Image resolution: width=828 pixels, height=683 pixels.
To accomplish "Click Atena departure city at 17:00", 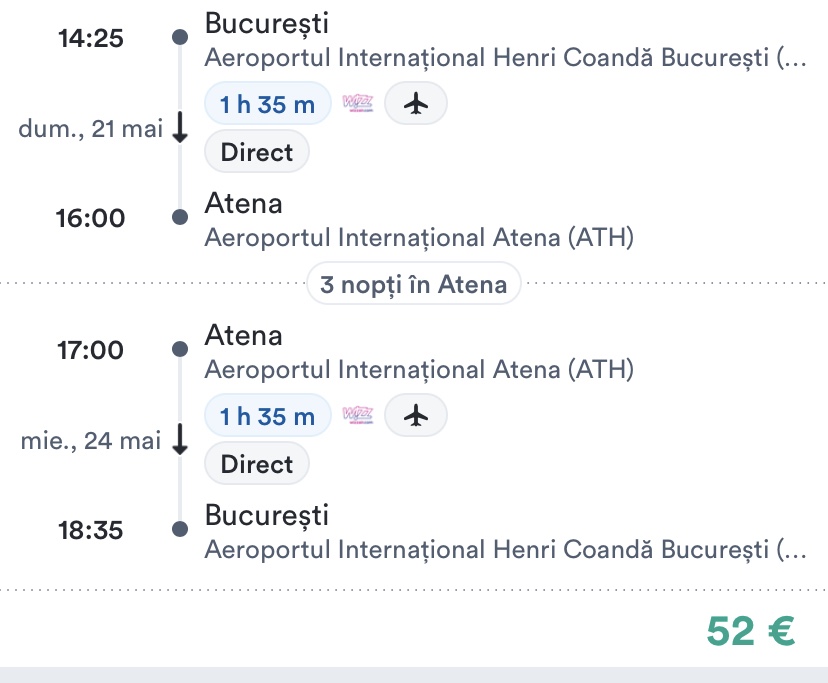I will pyautogui.click(x=243, y=335).
